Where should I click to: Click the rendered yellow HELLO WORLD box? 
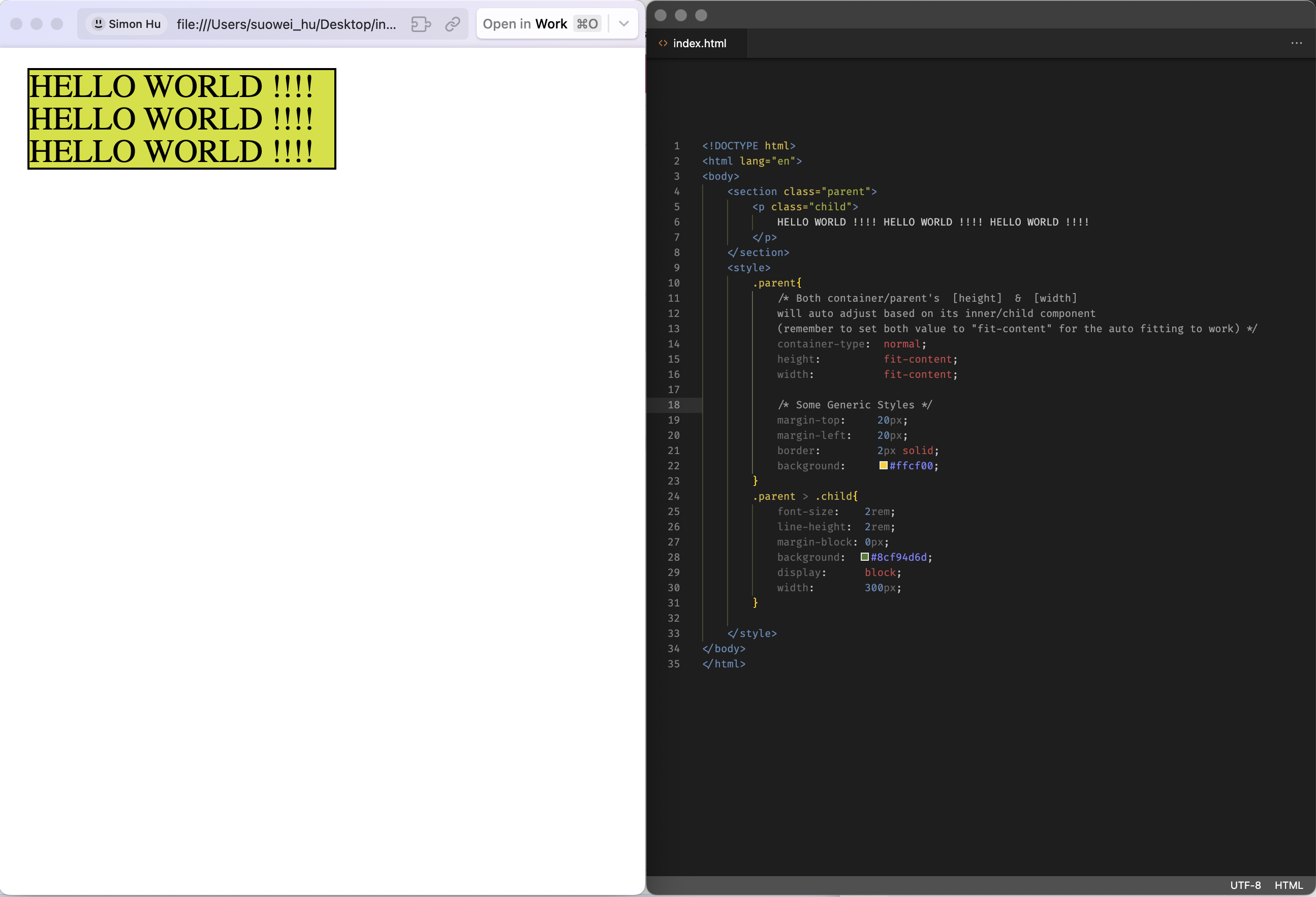coord(182,119)
